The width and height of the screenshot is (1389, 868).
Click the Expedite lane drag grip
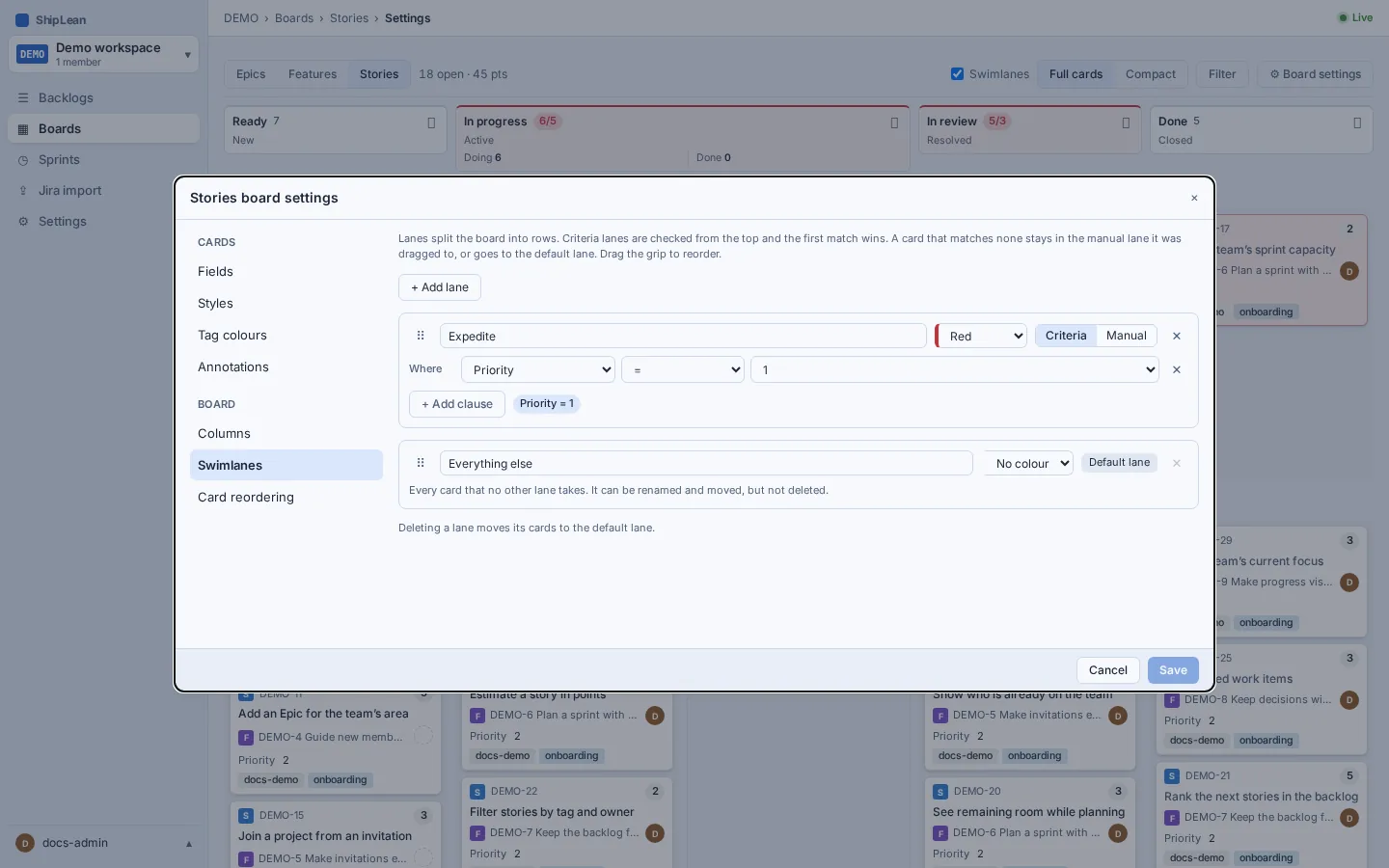421,336
